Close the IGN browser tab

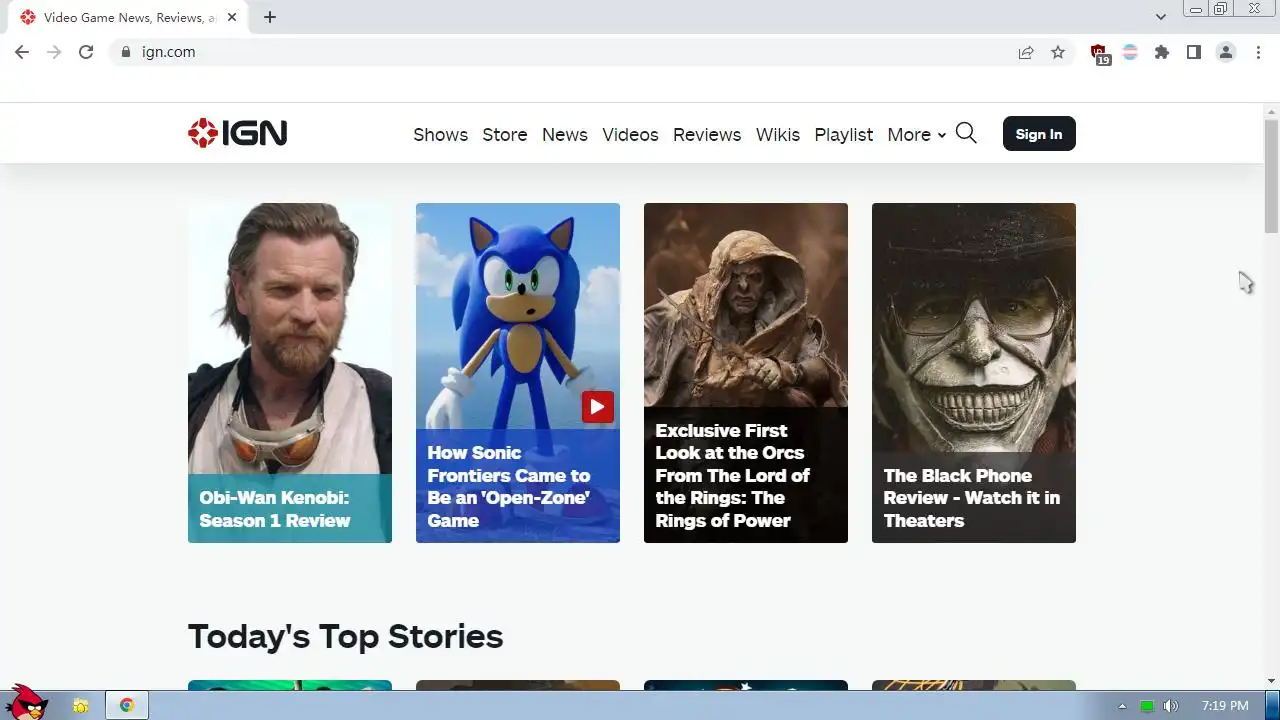pyautogui.click(x=232, y=17)
